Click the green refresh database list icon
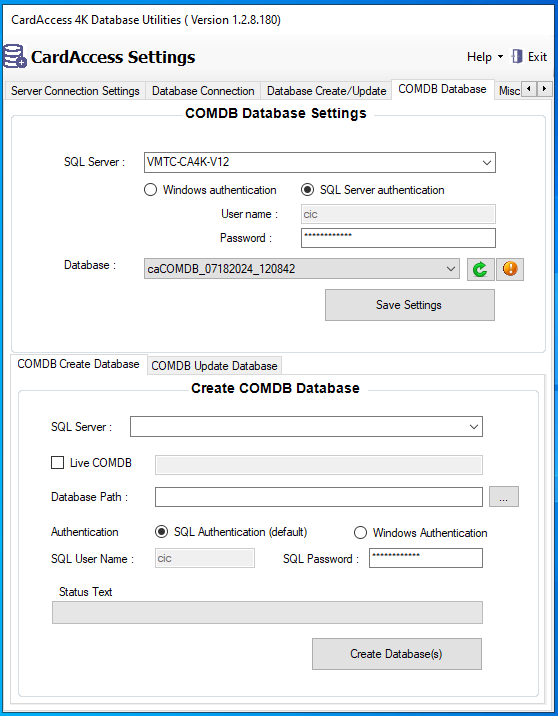 (480, 269)
